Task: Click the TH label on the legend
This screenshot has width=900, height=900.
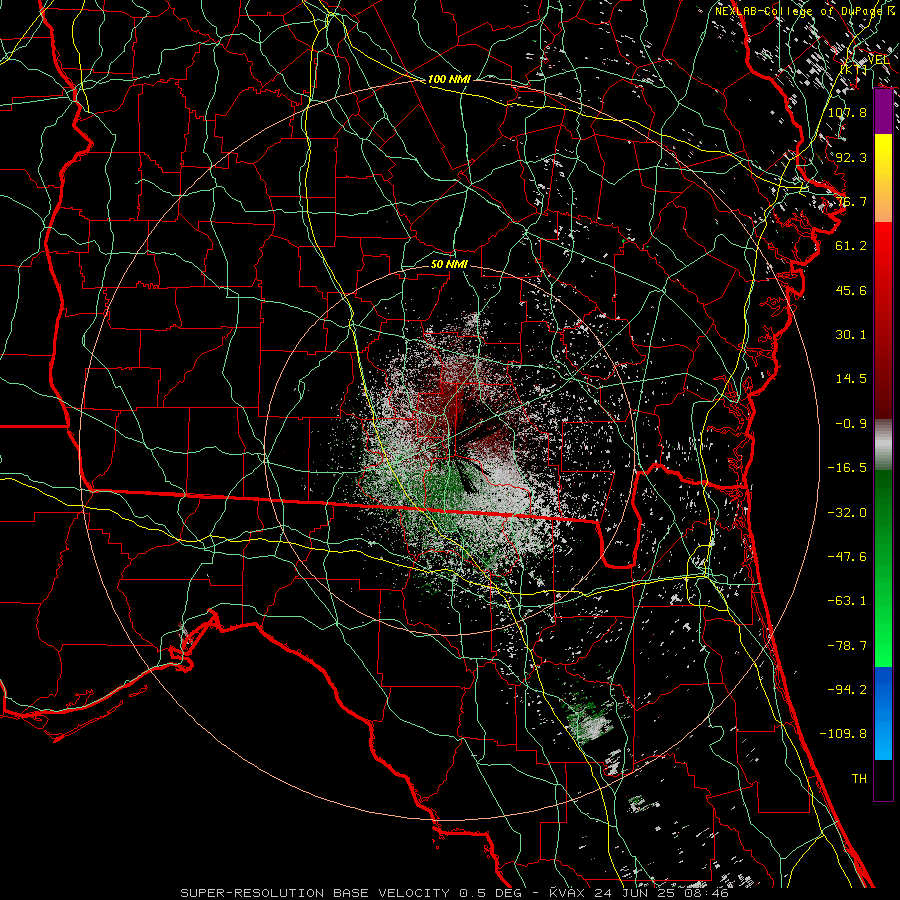Action: click(x=859, y=778)
